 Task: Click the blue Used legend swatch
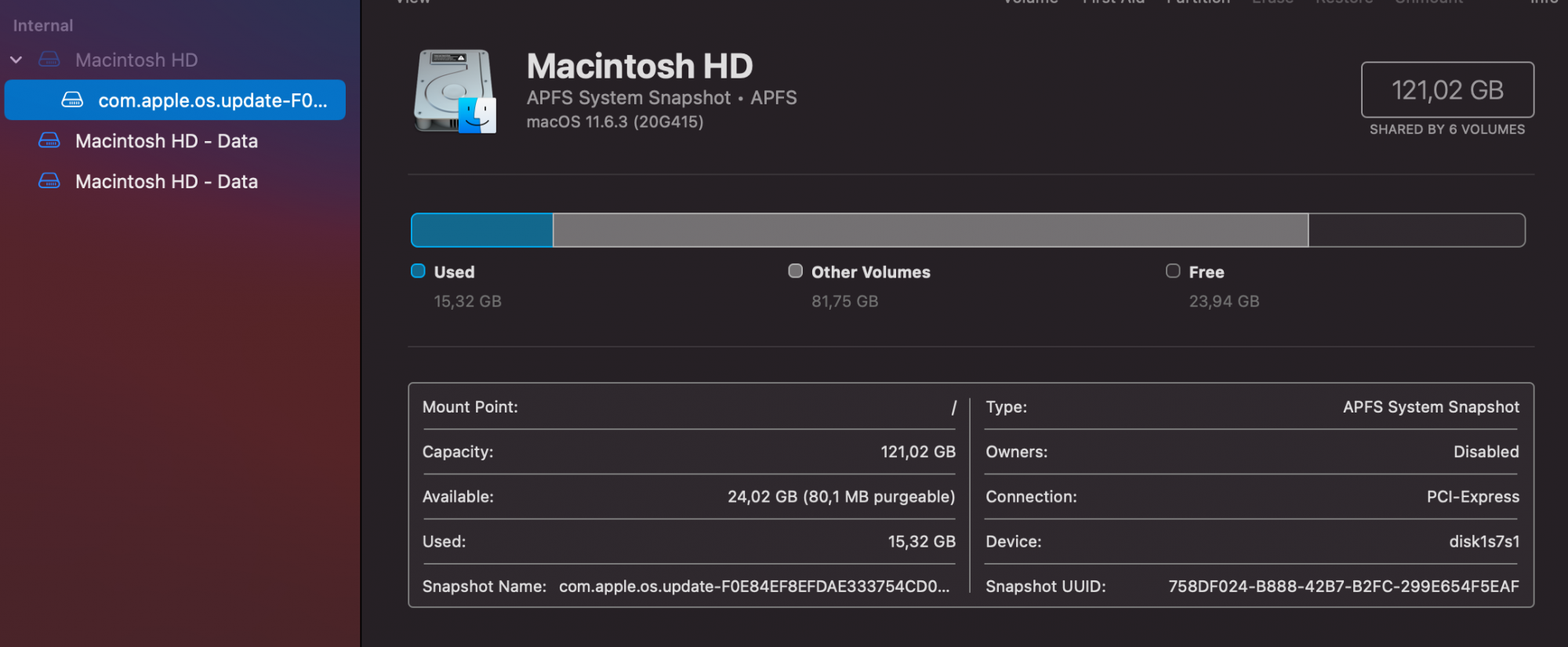pyautogui.click(x=418, y=271)
